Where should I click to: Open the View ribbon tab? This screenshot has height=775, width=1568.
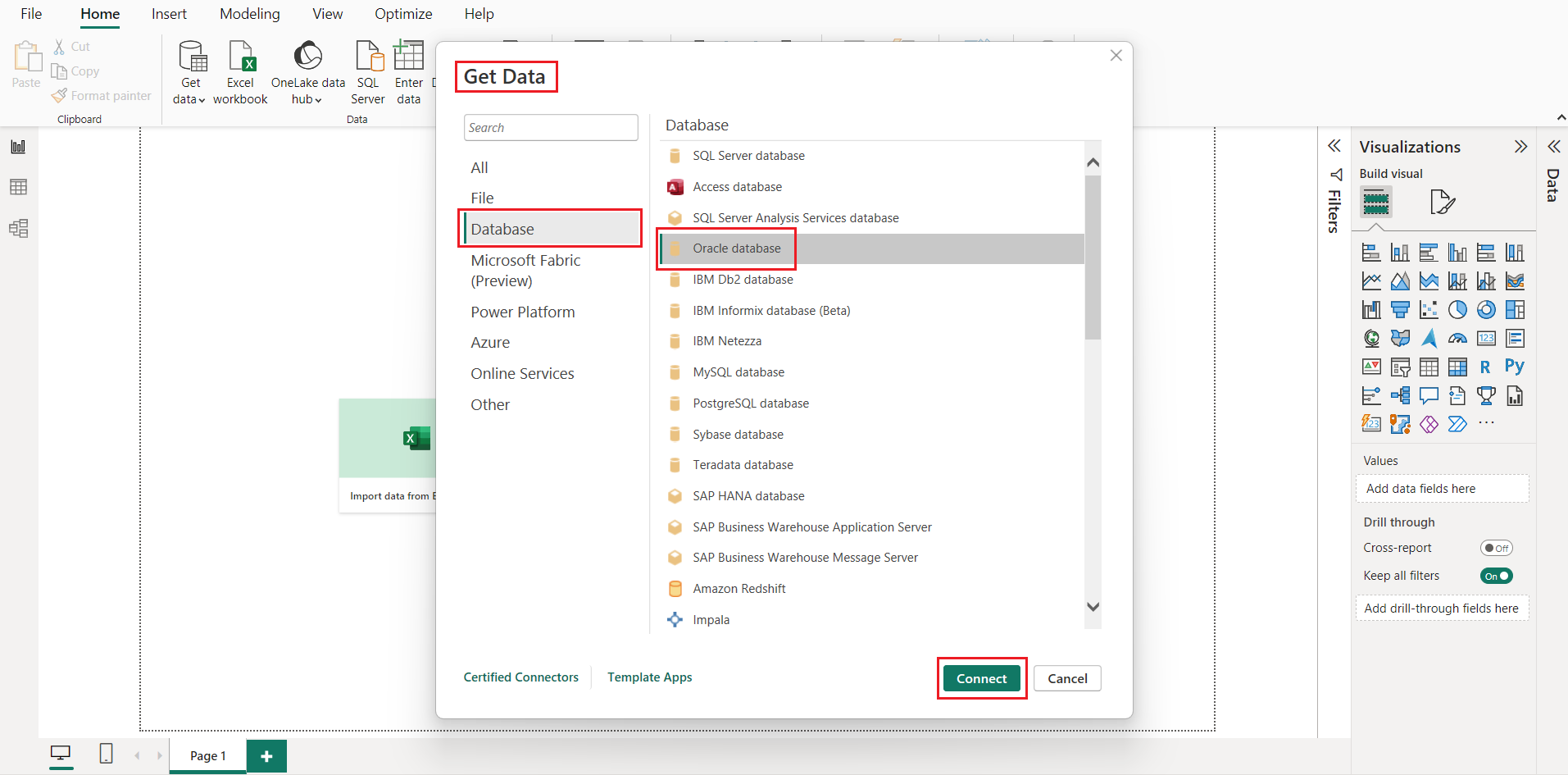(328, 14)
